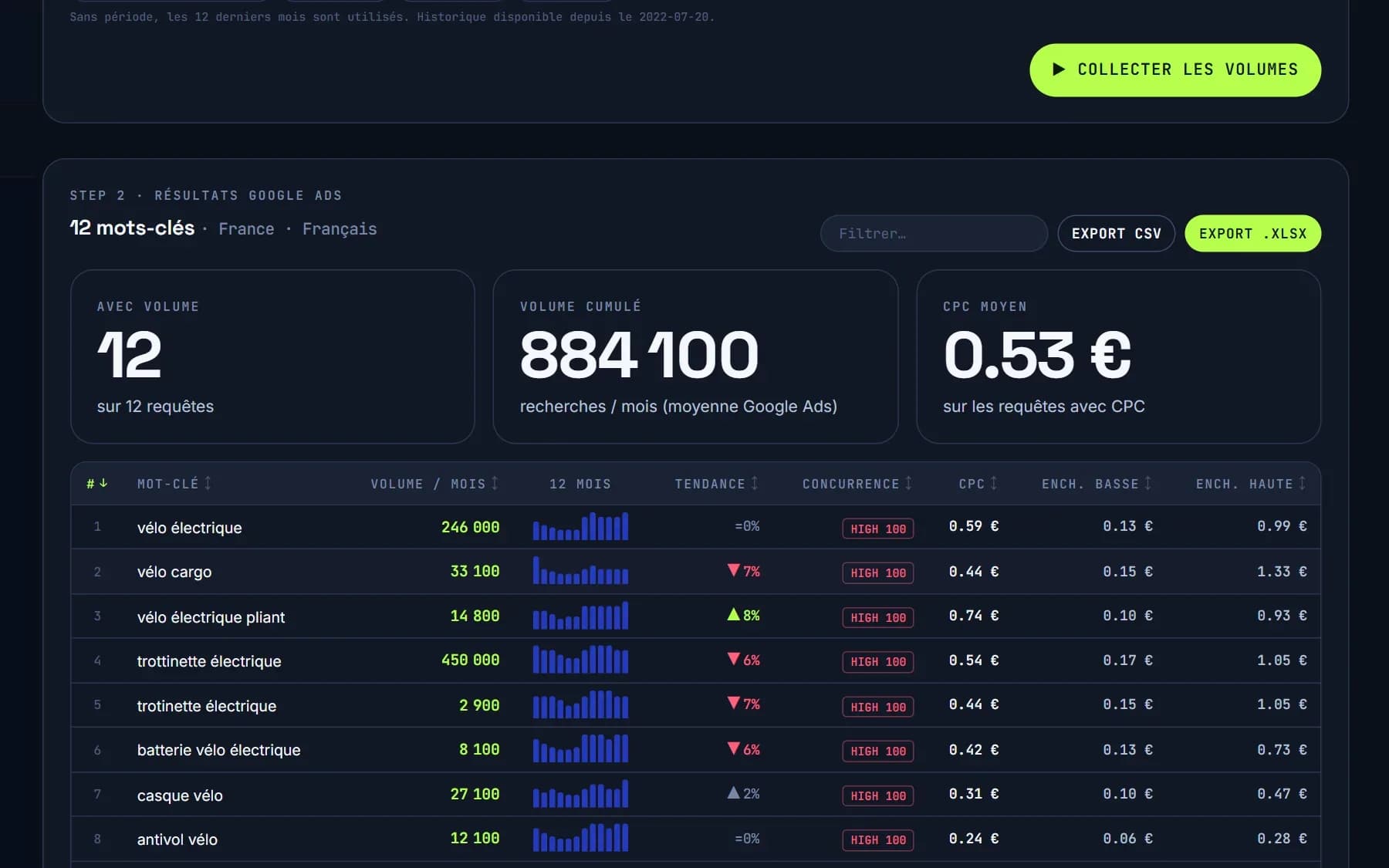This screenshot has width=1389, height=868.
Task: Click the 246 000 volume value
Action: click(x=470, y=527)
